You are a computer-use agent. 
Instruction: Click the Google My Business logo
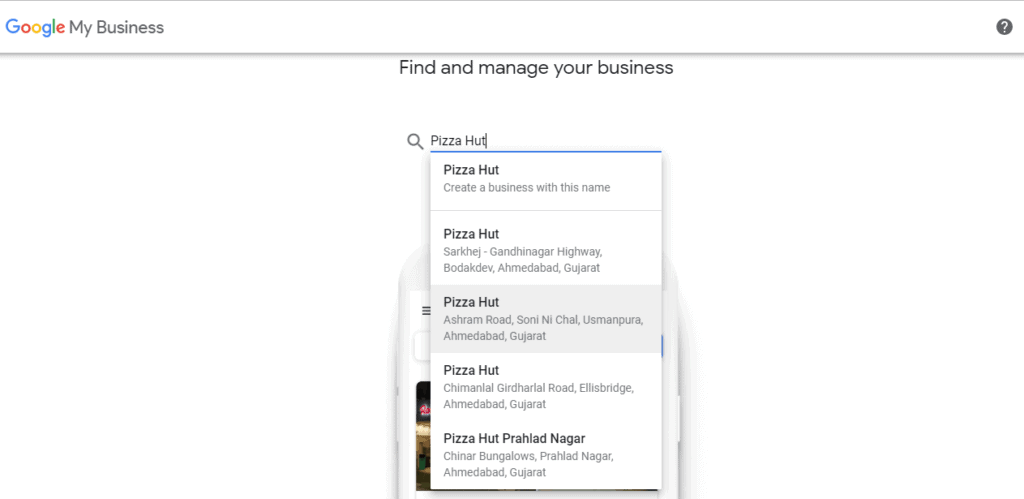click(85, 27)
